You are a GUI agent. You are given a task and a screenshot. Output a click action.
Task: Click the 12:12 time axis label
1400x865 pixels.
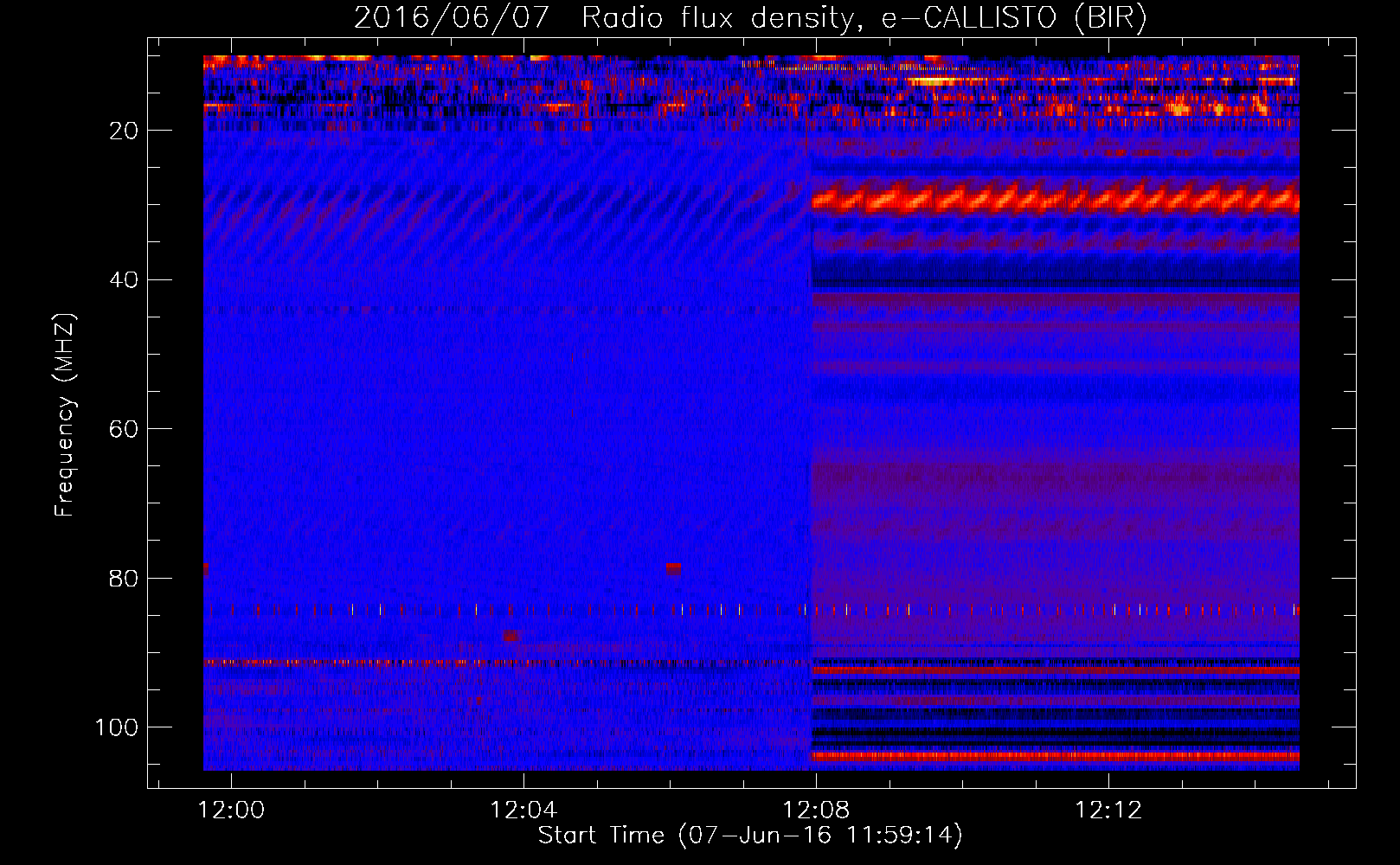pos(1108,811)
